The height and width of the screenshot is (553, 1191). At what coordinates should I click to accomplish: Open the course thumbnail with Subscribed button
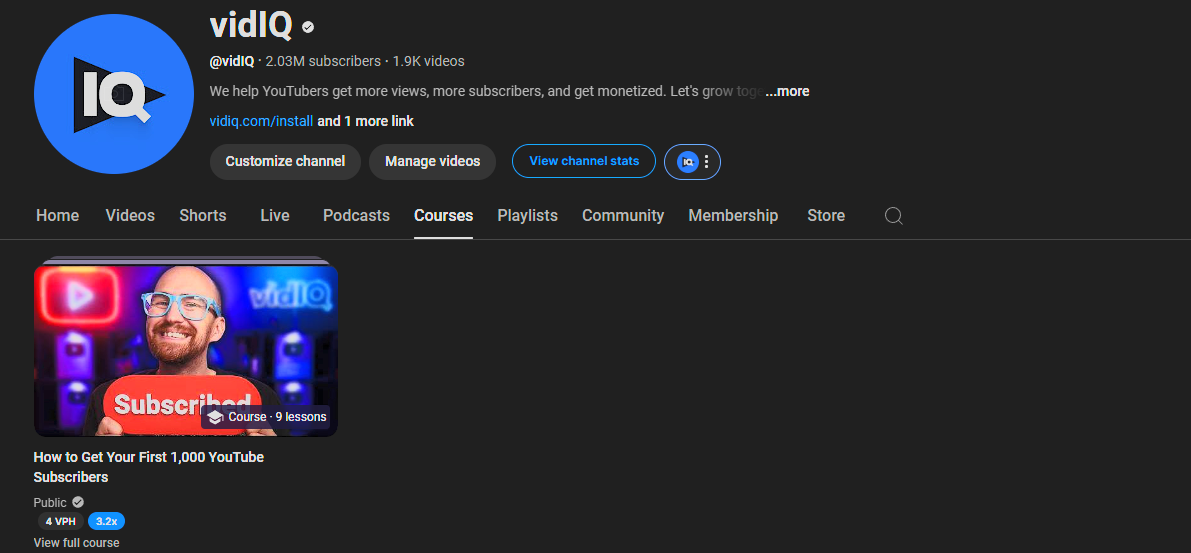point(186,350)
